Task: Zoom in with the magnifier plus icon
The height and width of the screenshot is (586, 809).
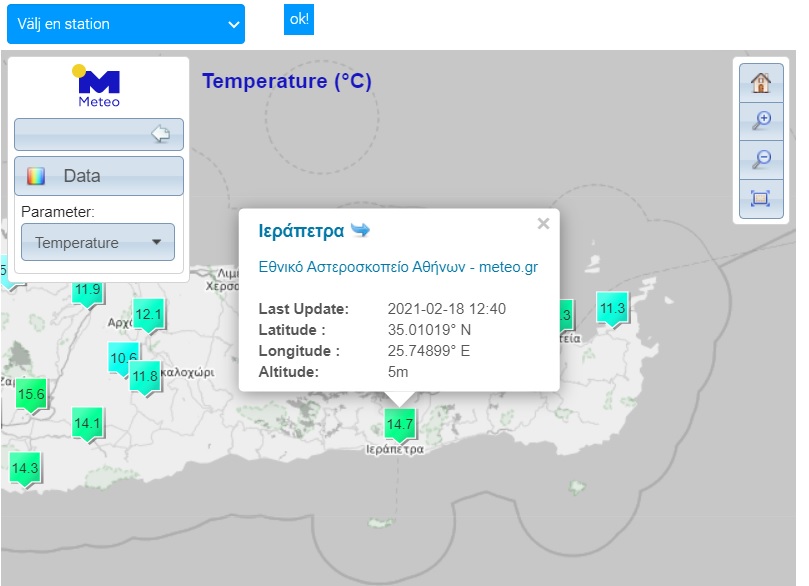Action: (760, 121)
